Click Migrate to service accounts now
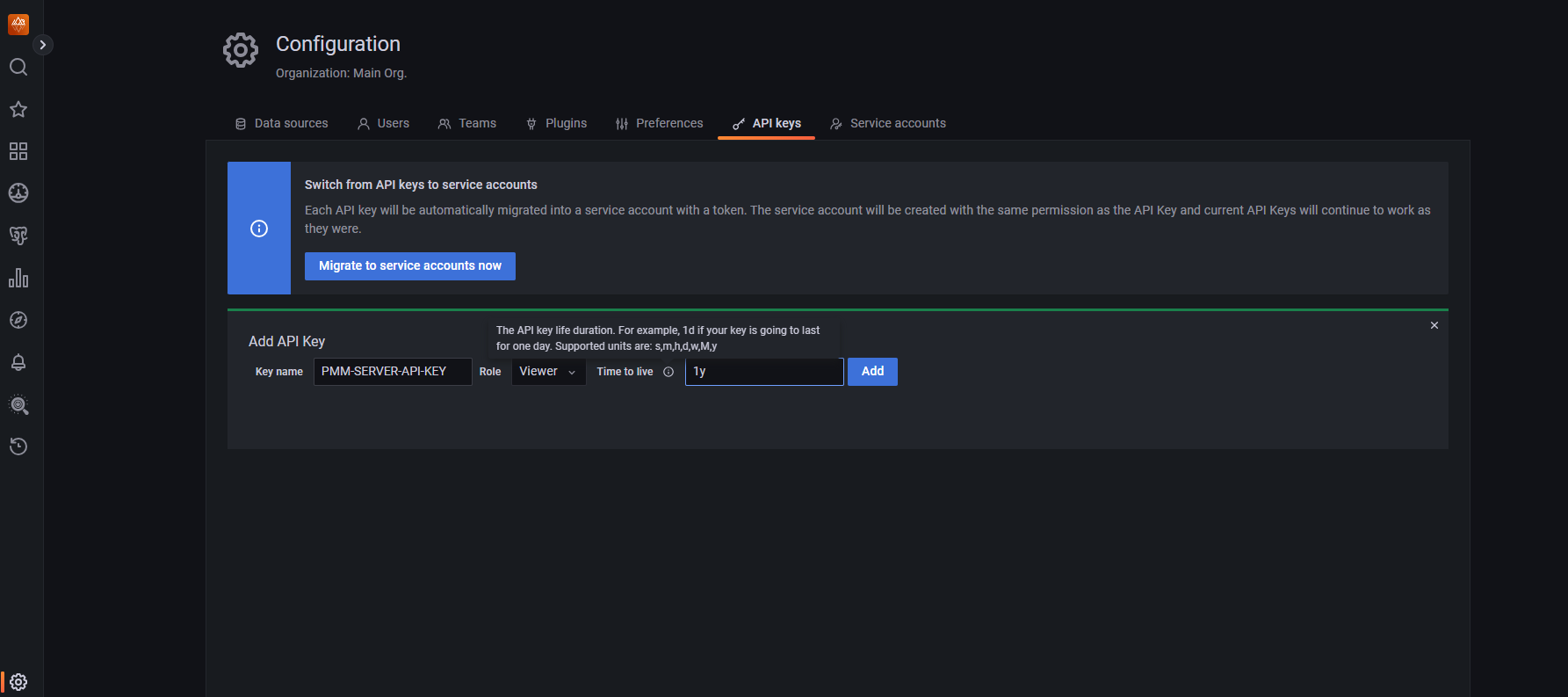1568x697 pixels. point(409,265)
